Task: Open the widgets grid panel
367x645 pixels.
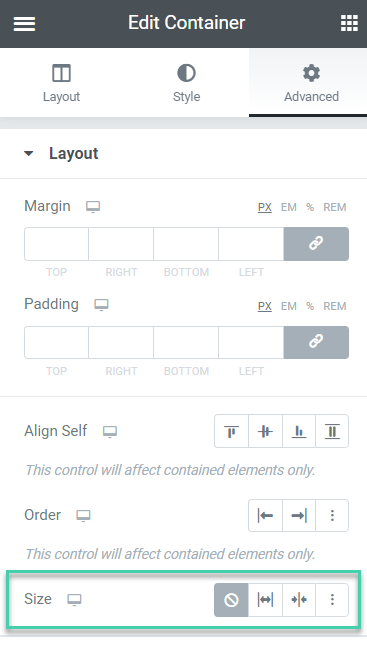Action: (x=349, y=23)
